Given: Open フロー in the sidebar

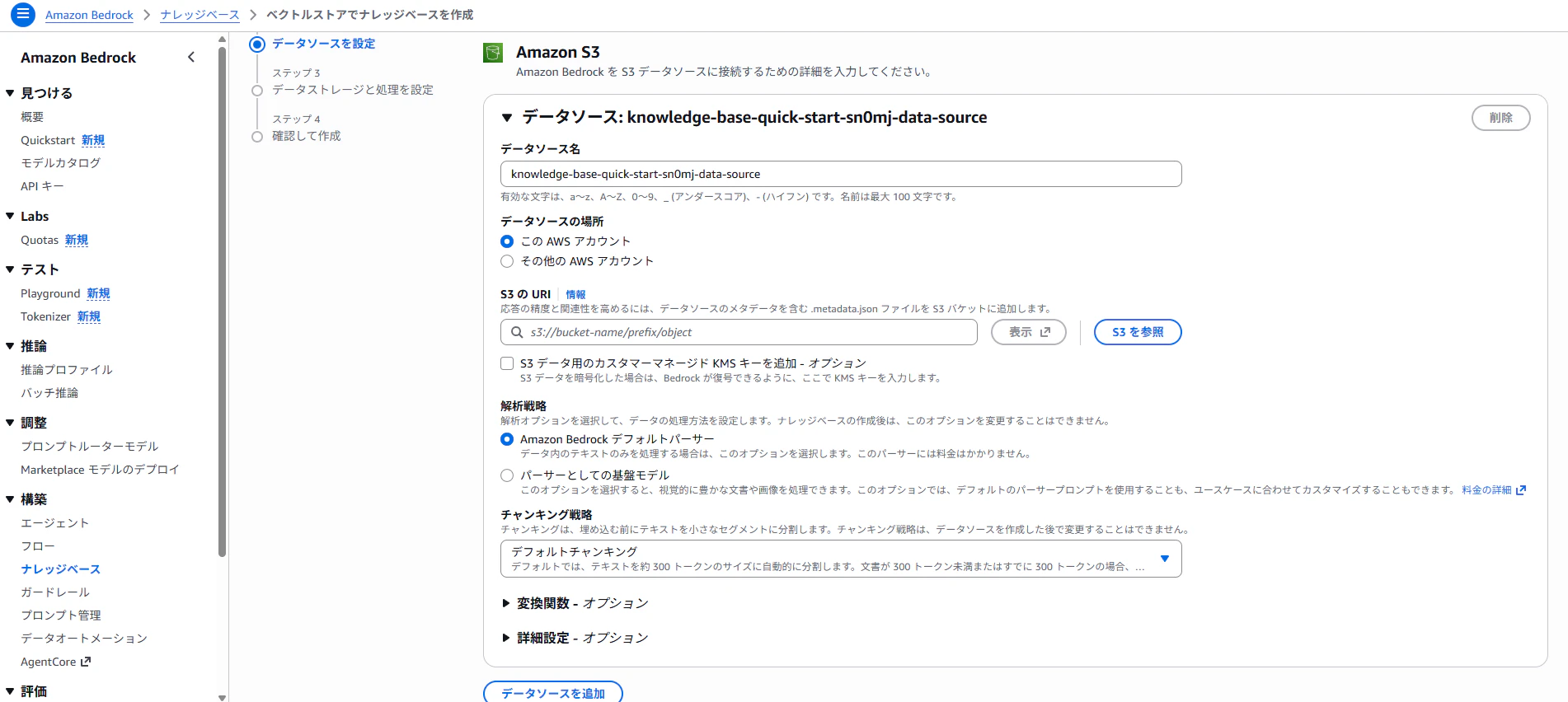Looking at the screenshot, I should click(38, 546).
